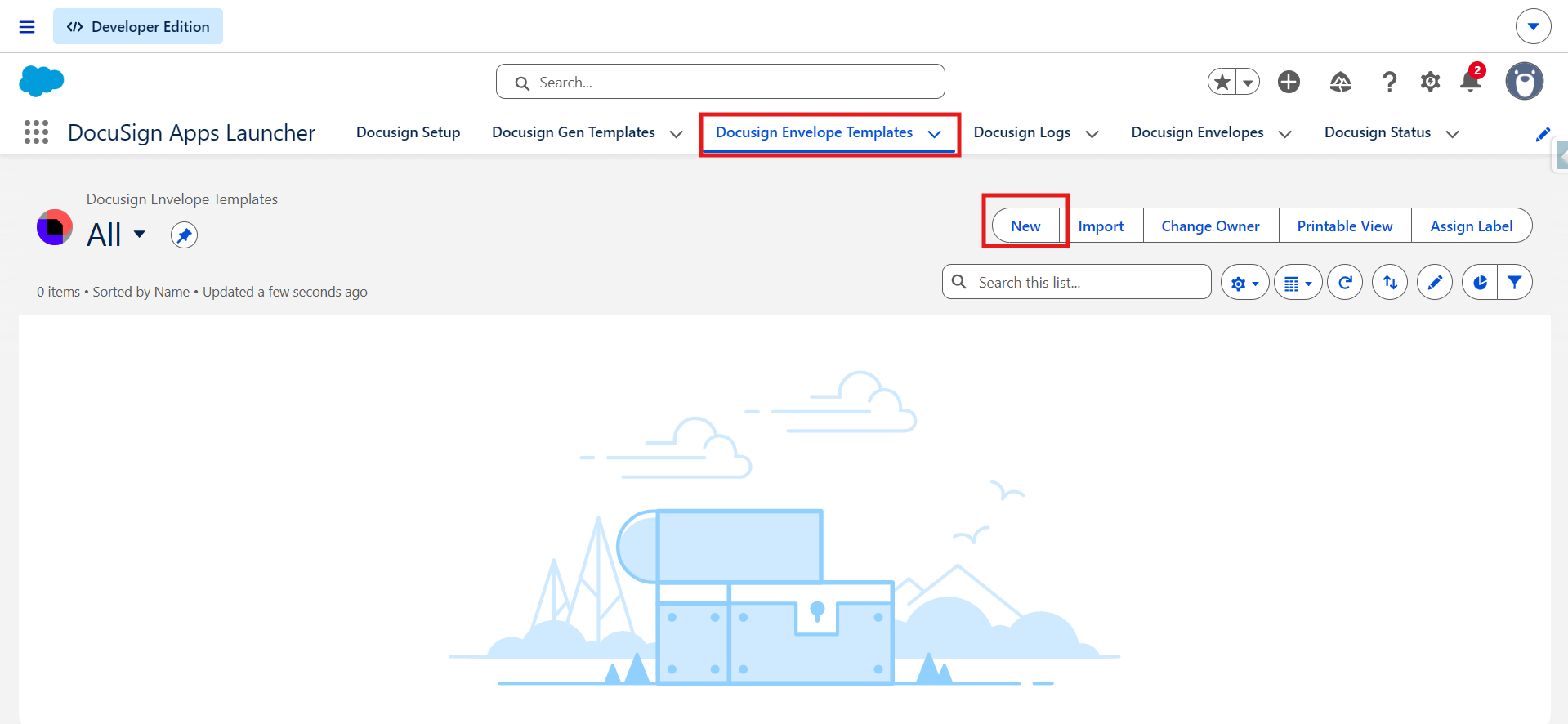Open the Notifications bell
Viewport: 1568px width, 724px height.
1471,80
